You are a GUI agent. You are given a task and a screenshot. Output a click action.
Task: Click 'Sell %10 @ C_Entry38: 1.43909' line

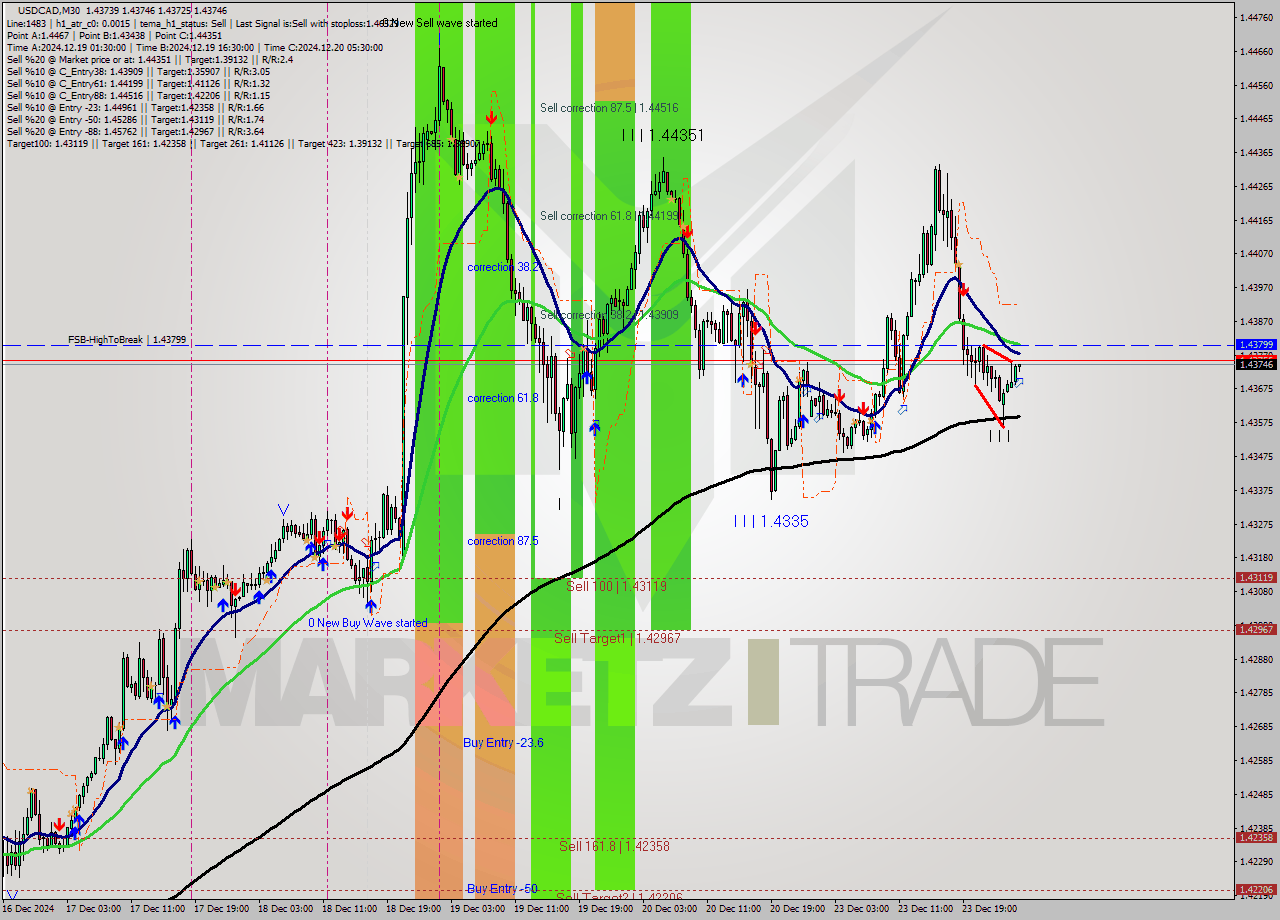coord(138,71)
